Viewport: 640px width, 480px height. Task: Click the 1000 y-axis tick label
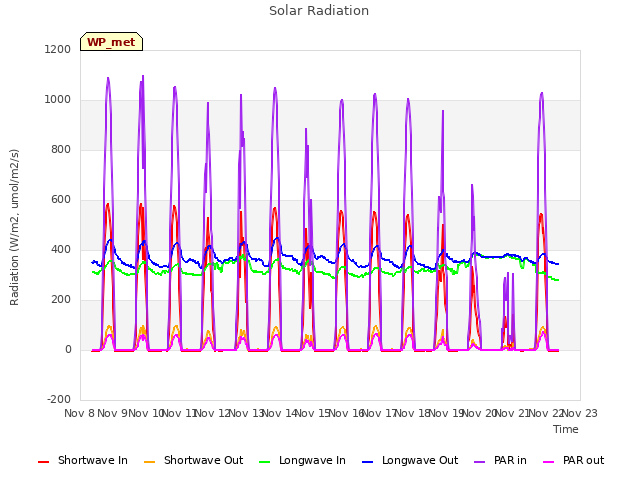(x=58, y=100)
